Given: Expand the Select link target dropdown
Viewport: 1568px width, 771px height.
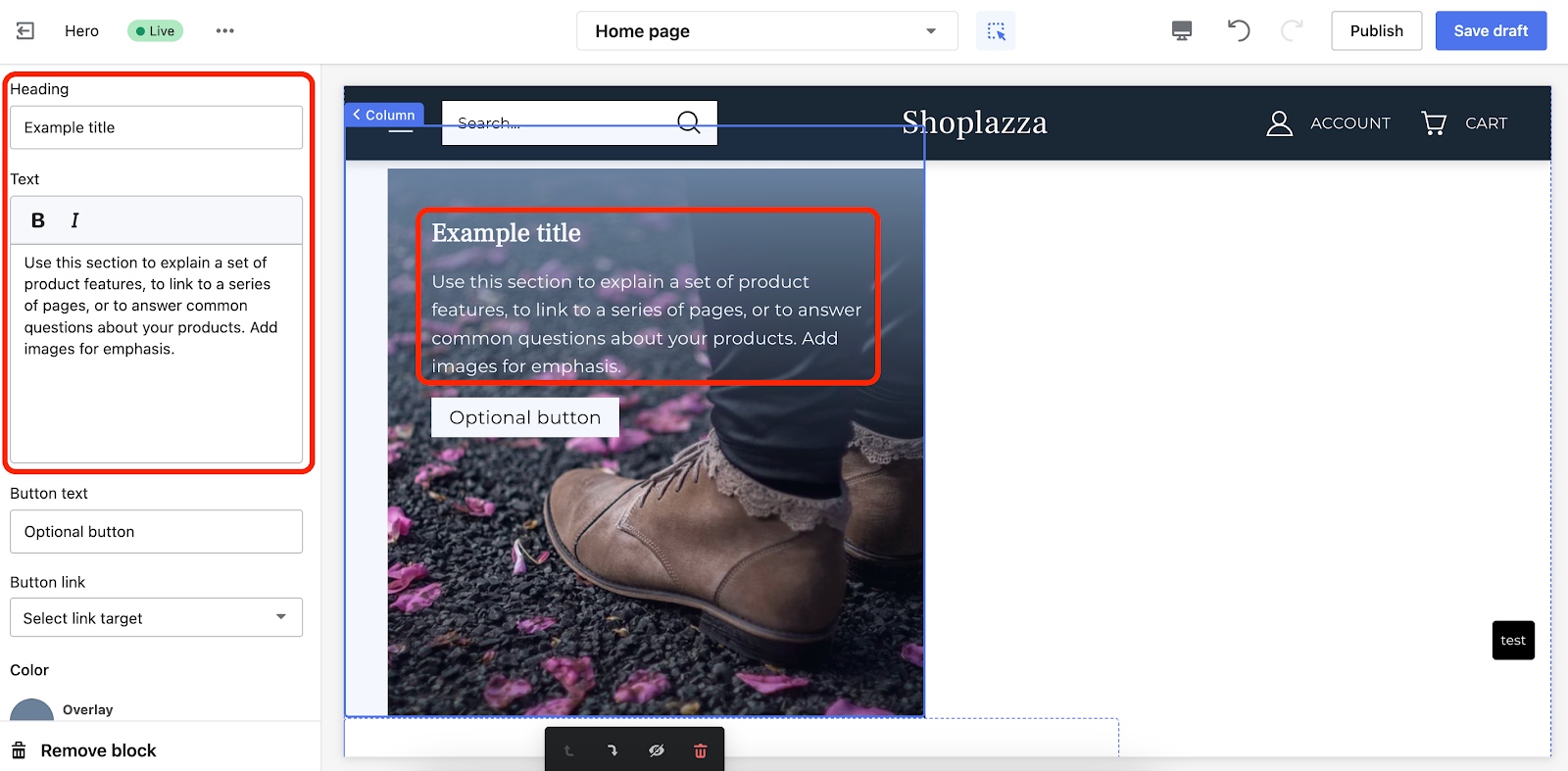Looking at the screenshot, I should click(x=157, y=617).
